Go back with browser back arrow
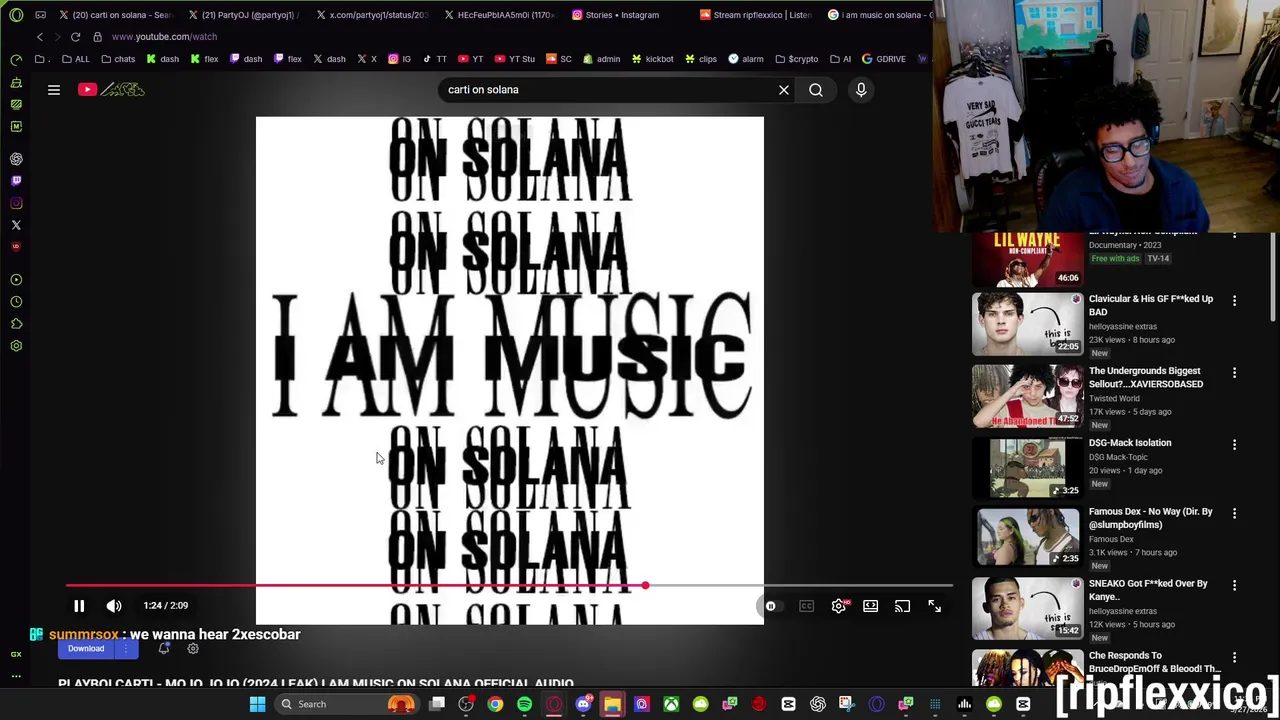This screenshot has width=1280, height=720. click(40, 37)
